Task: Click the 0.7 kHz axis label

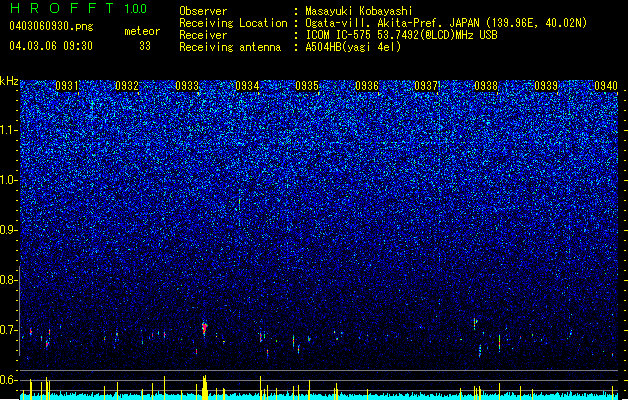Action: [9, 330]
